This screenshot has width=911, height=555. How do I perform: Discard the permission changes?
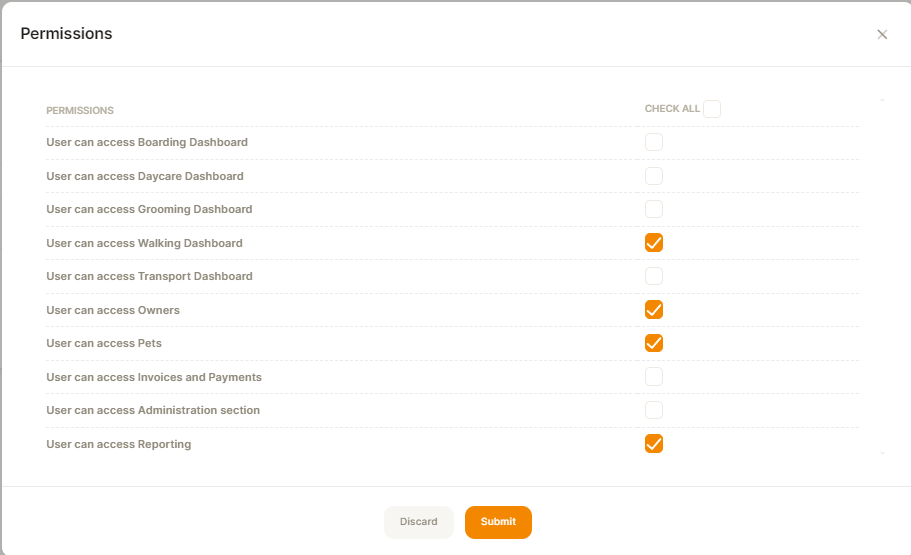pyautogui.click(x=418, y=522)
